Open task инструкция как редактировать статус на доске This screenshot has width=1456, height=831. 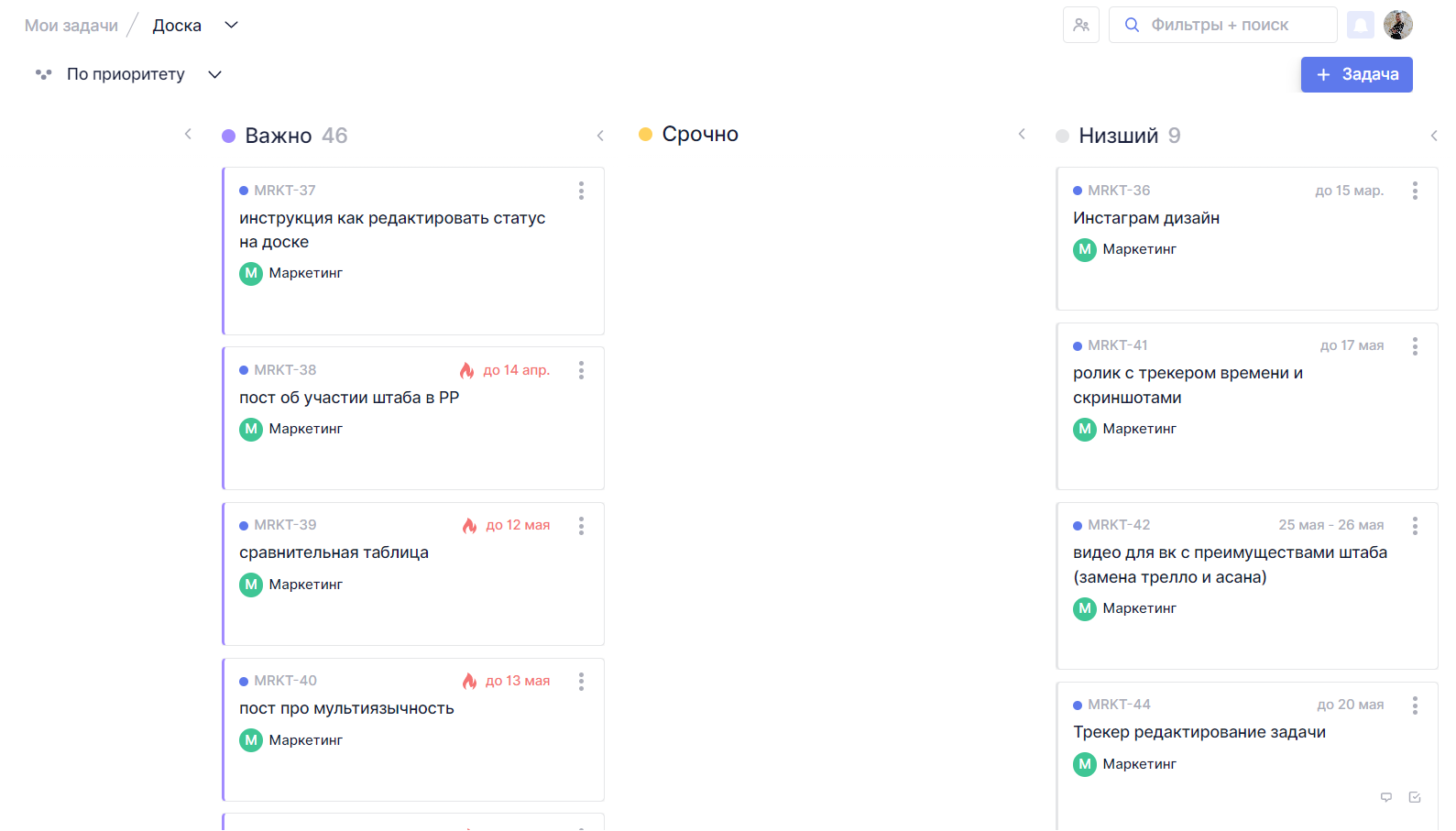pos(392,230)
